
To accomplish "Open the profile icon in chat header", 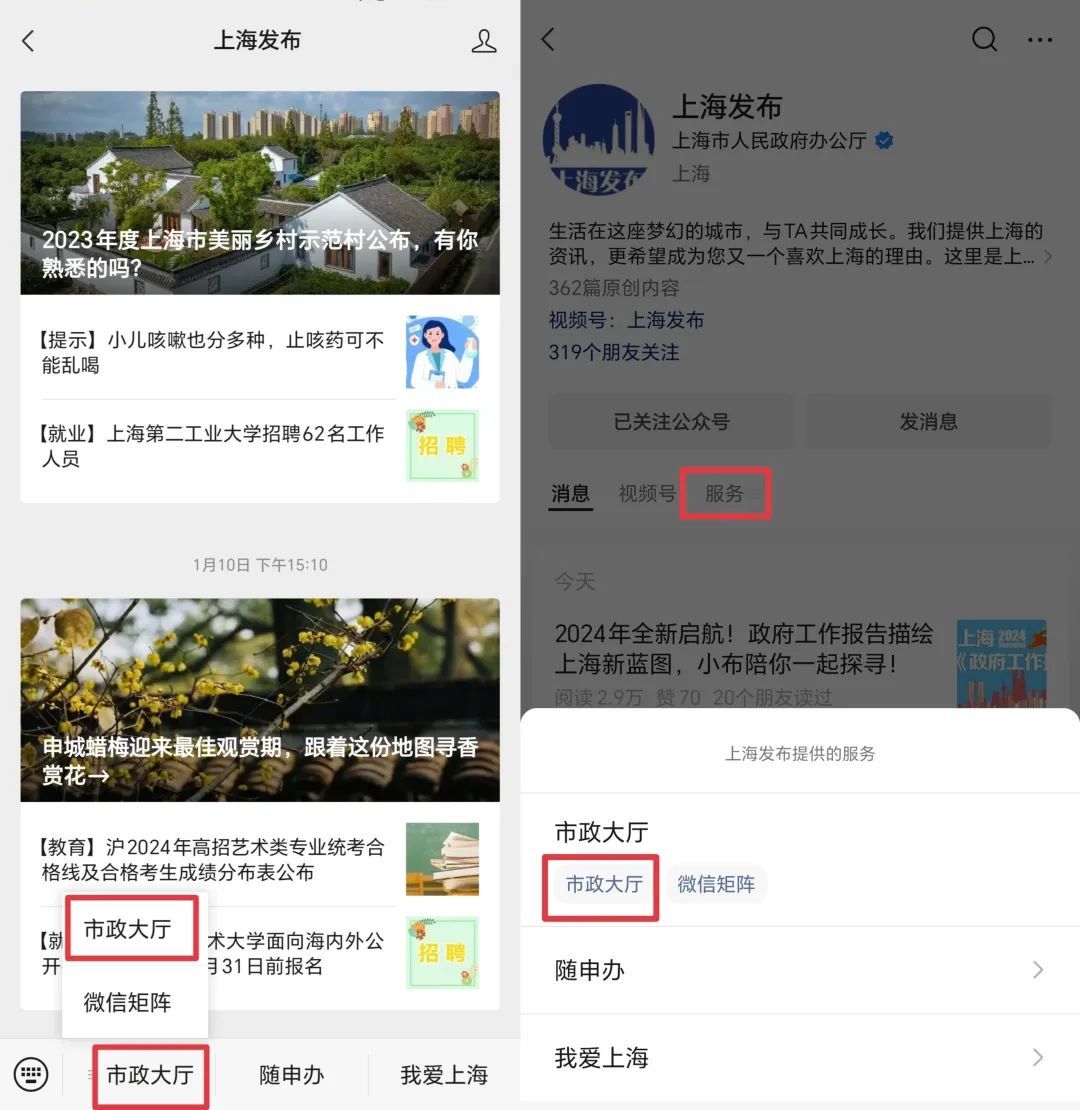I will tap(484, 41).
